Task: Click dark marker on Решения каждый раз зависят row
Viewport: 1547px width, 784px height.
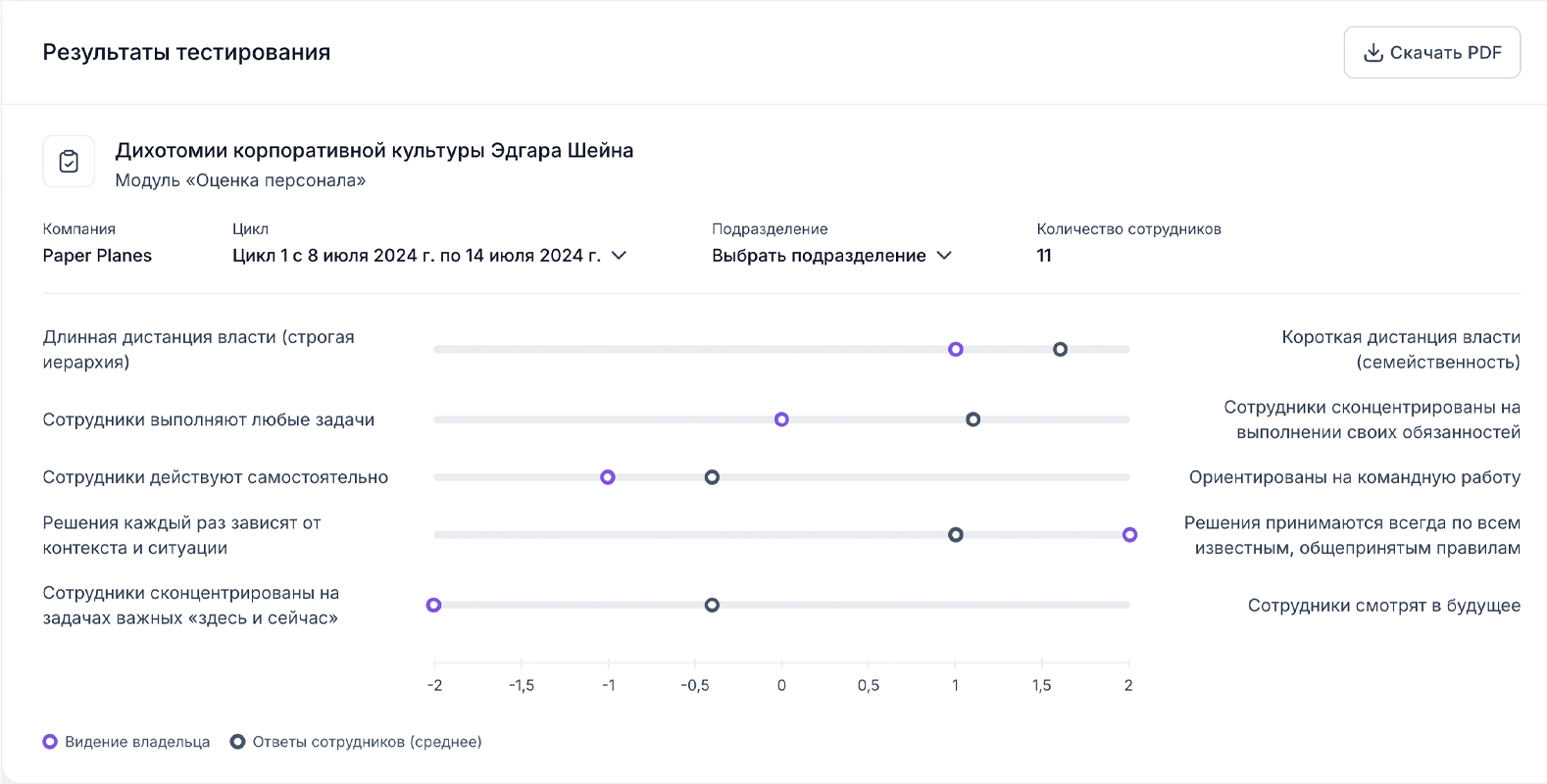Action: tap(956, 535)
